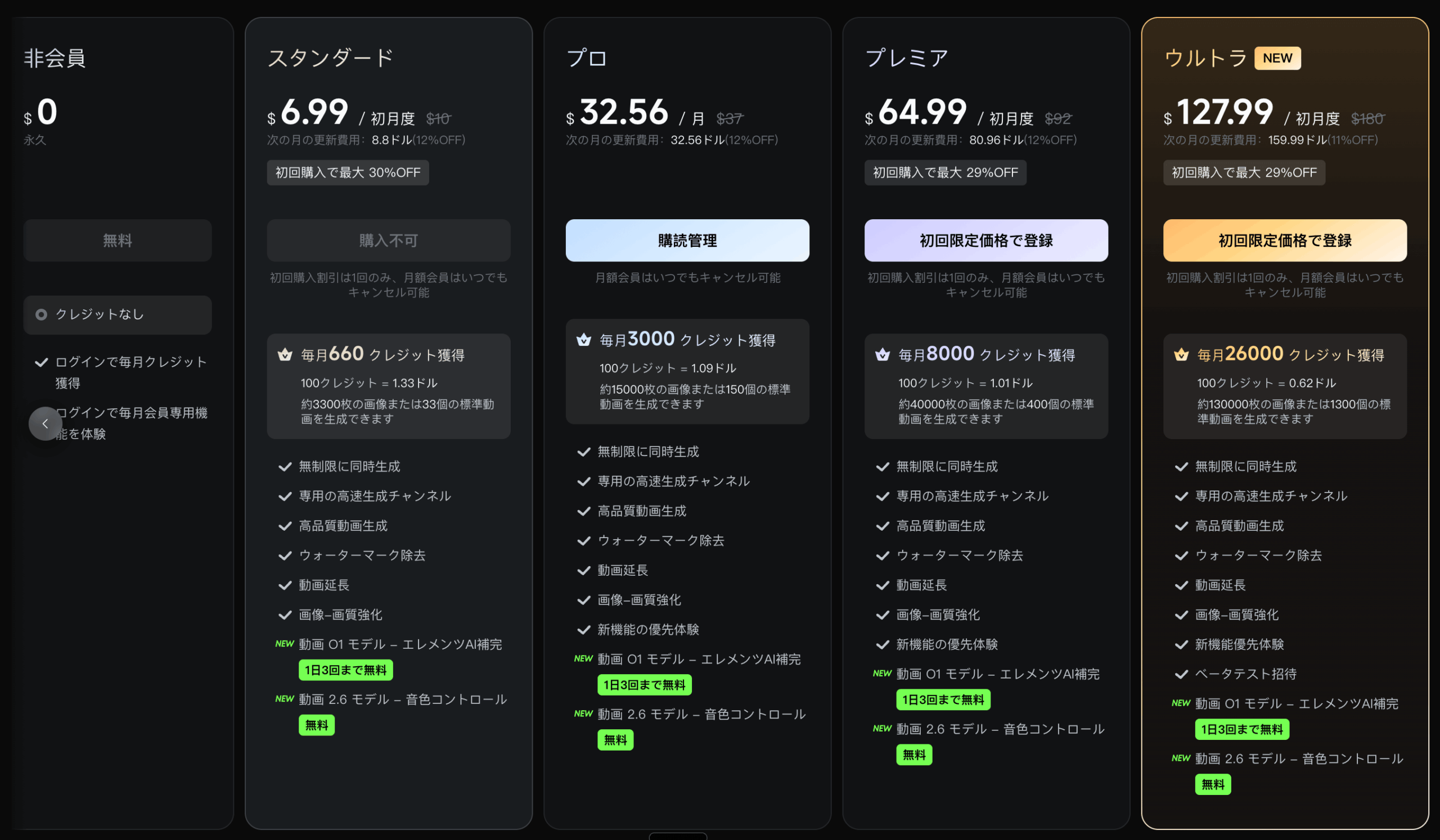Select the クレジットなし radio option
This screenshot has width=1440, height=840.
[x=41, y=315]
